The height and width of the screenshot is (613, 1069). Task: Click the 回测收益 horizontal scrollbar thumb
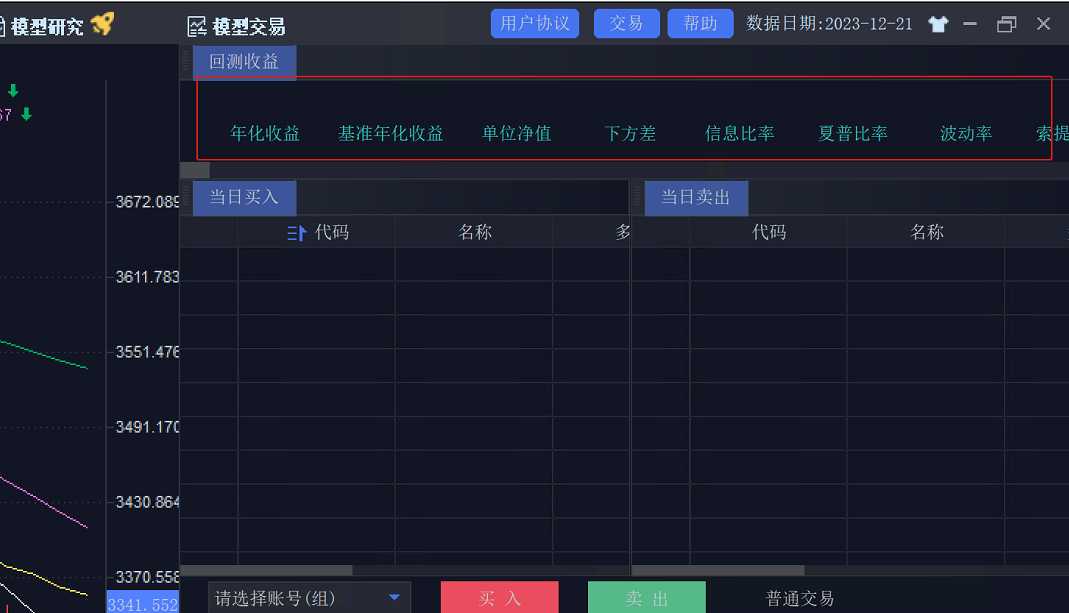coord(195,170)
